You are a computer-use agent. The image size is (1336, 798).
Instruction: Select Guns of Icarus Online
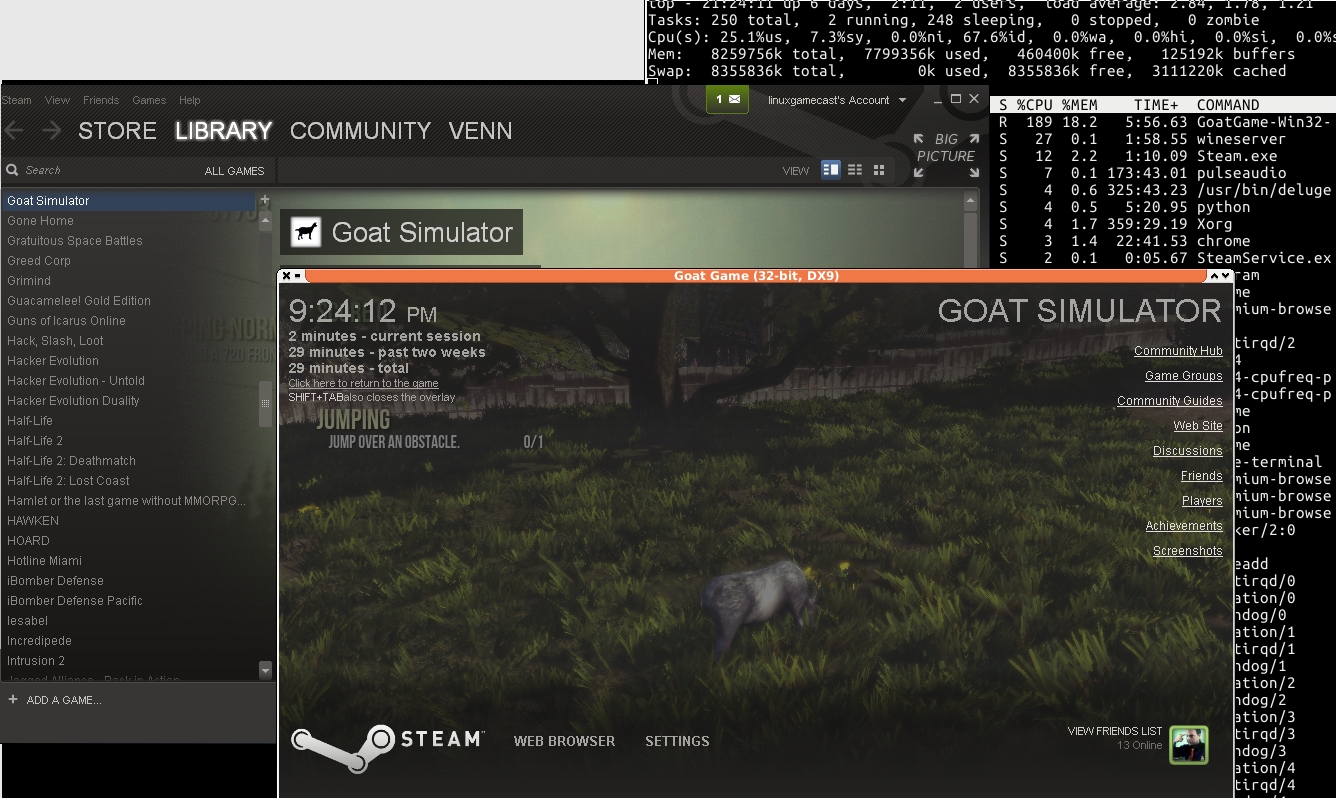129,321
